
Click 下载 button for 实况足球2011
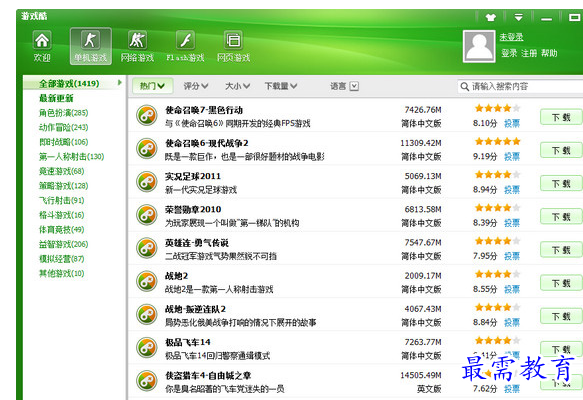coord(561,183)
